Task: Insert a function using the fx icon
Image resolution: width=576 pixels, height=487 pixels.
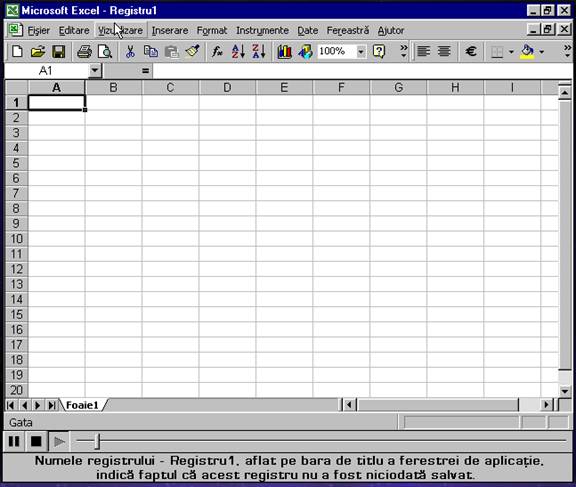Action: coord(217,51)
